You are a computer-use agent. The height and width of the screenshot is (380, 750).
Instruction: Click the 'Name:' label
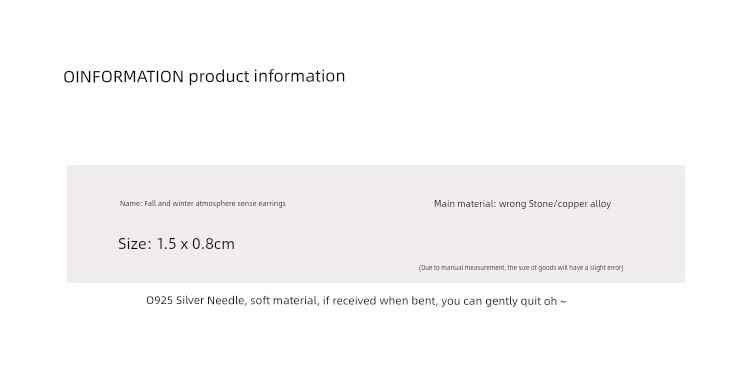(x=131, y=203)
